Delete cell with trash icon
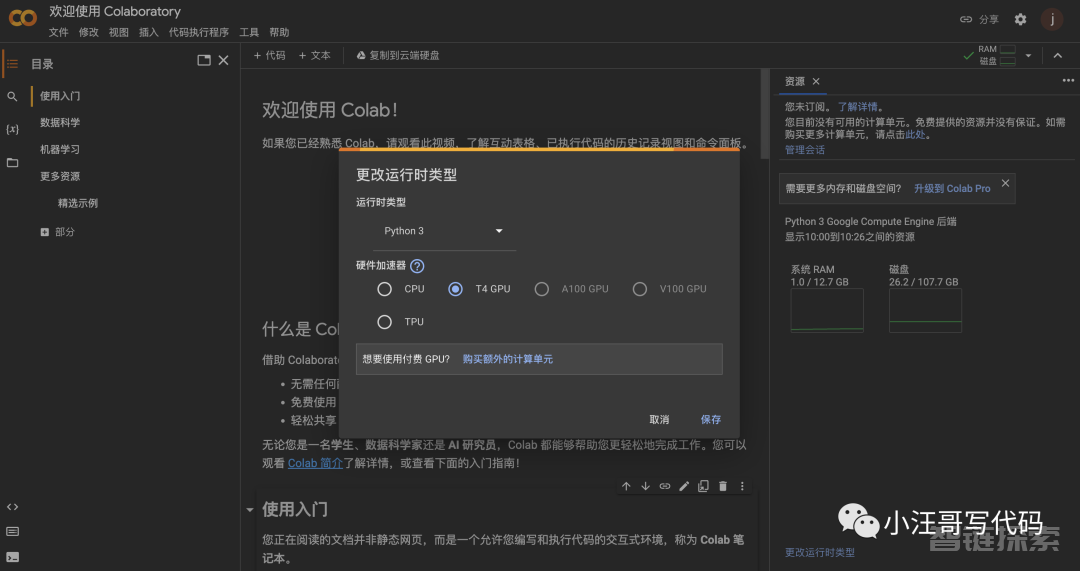1080x571 pixels. 723,486
